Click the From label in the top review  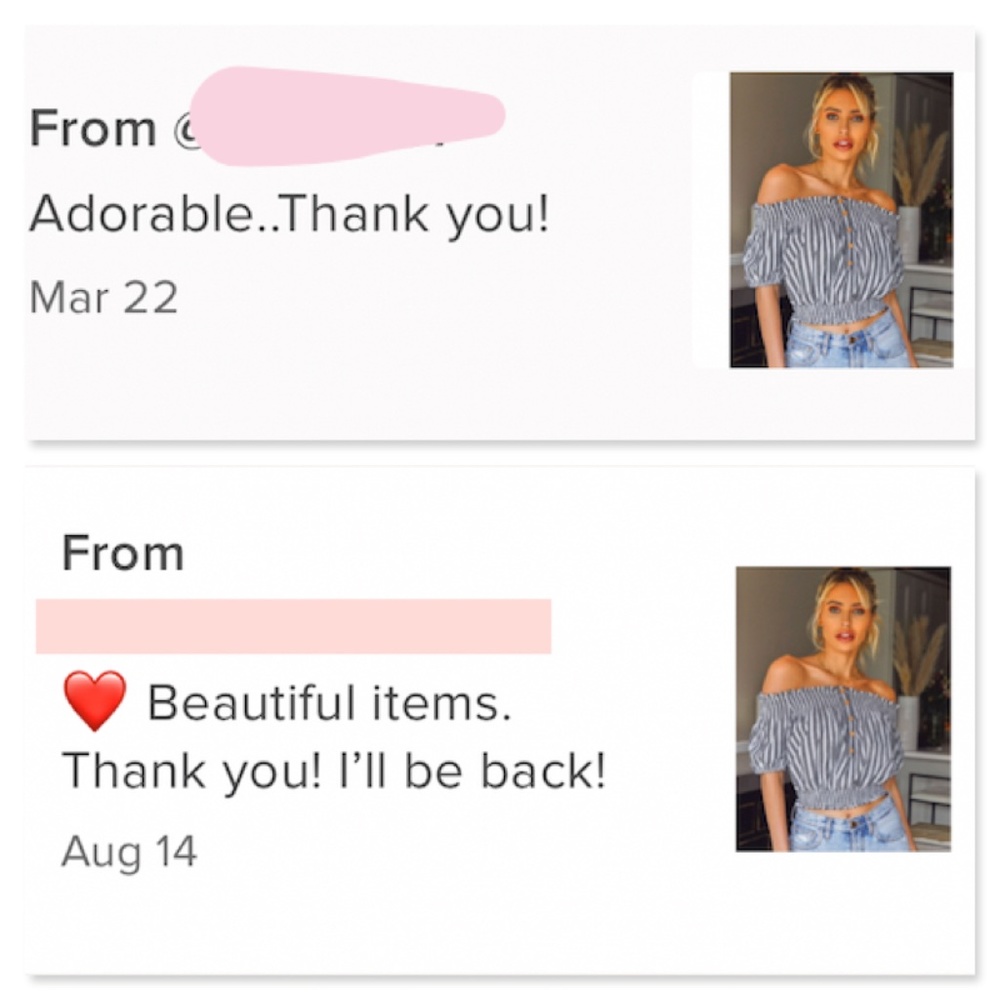93,129
